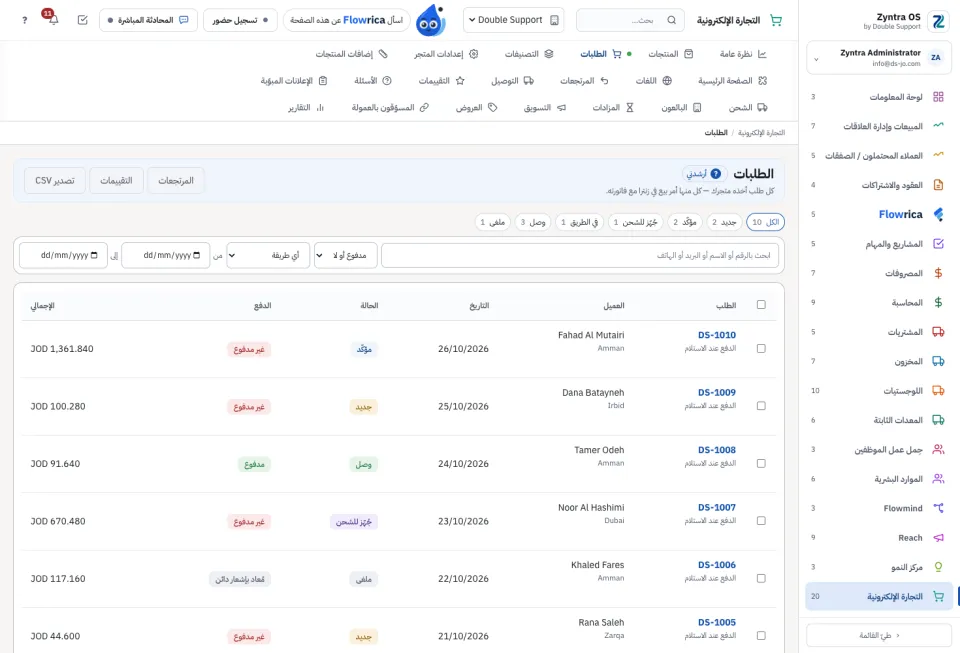The image size is (960, 653).
Task: Click the Flowmind branch icon
Action: pyautogui.click(x=938, y=508)
